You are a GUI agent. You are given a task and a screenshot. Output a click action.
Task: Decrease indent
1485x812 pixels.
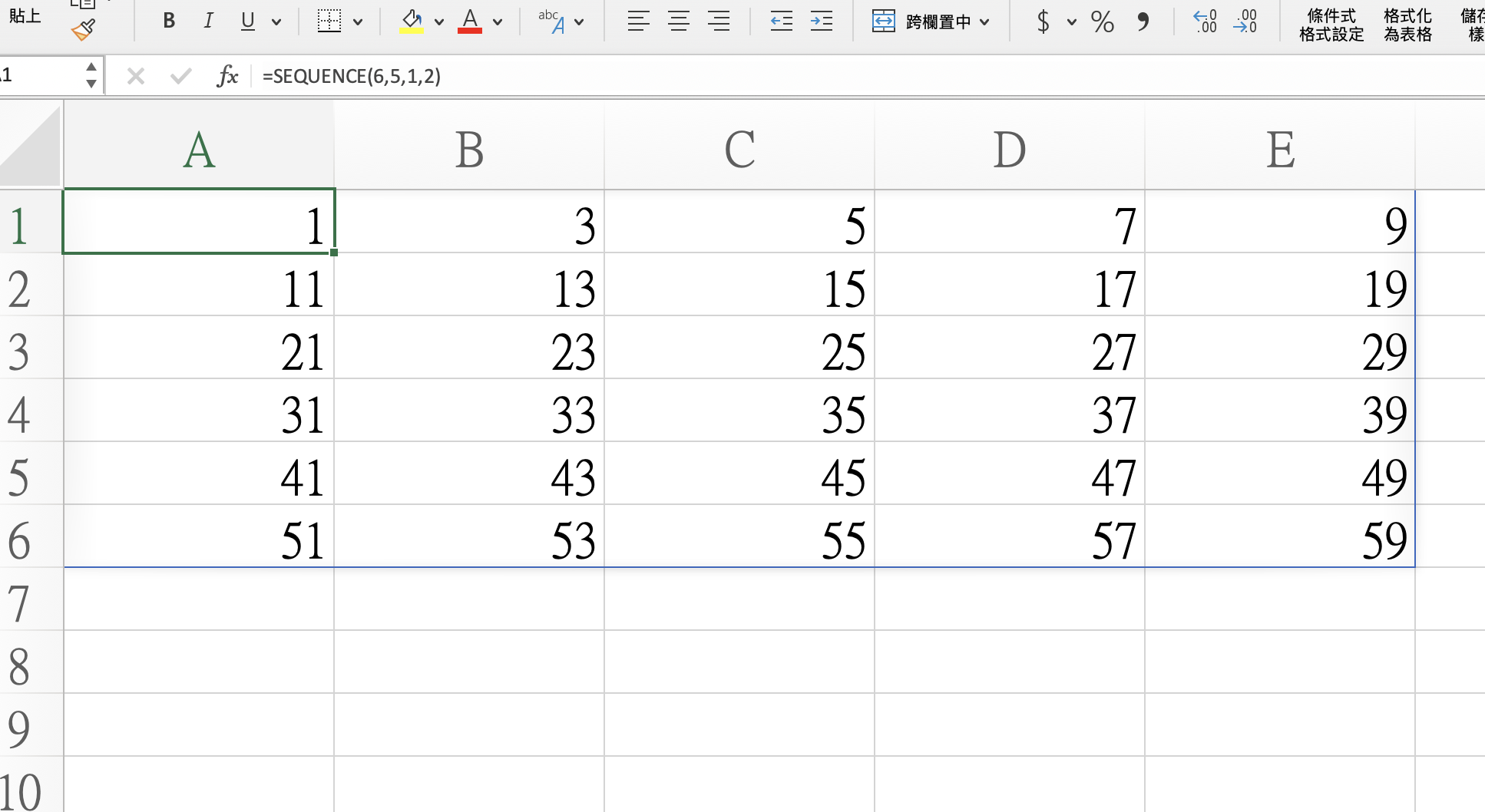click(x=781, y=21)
